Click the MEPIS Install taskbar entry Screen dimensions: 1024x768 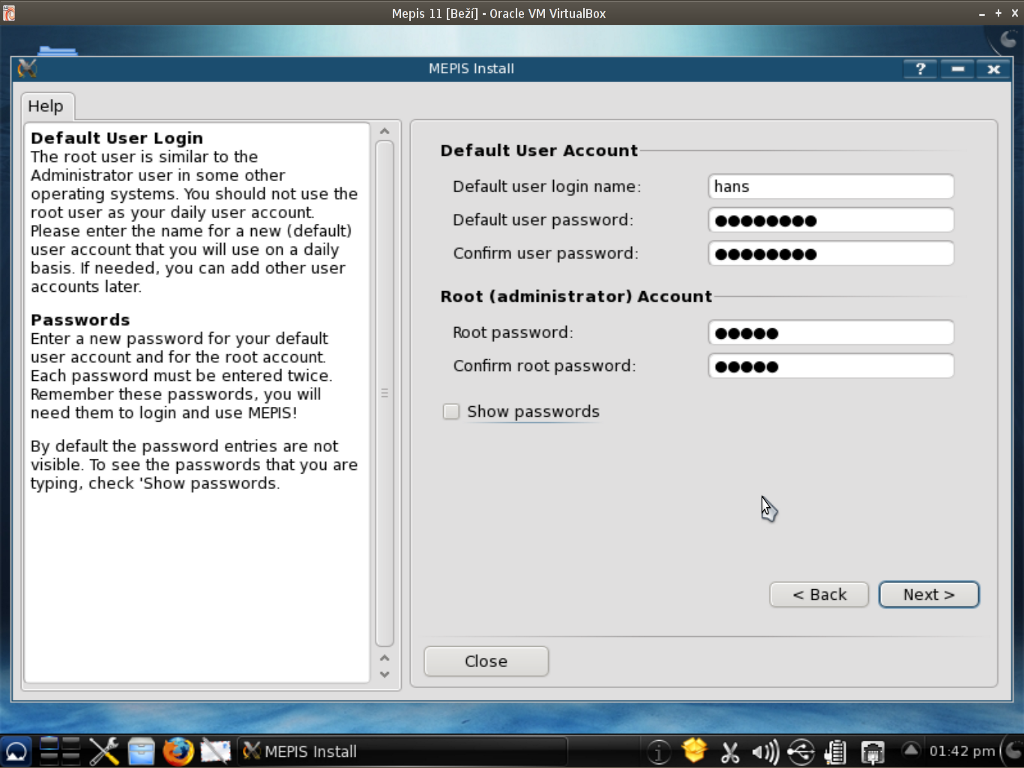coord(400,752)
